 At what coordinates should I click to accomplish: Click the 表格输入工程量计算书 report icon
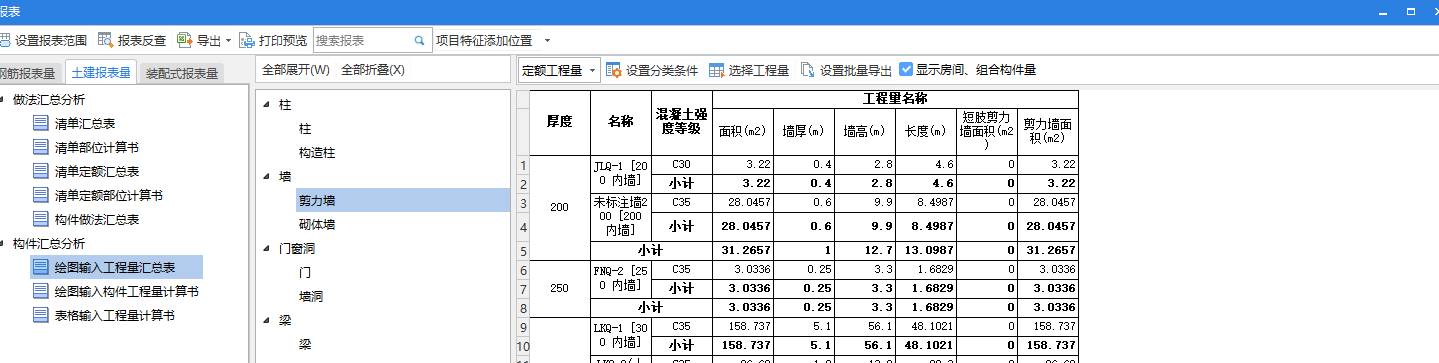[x=40, y=316]
